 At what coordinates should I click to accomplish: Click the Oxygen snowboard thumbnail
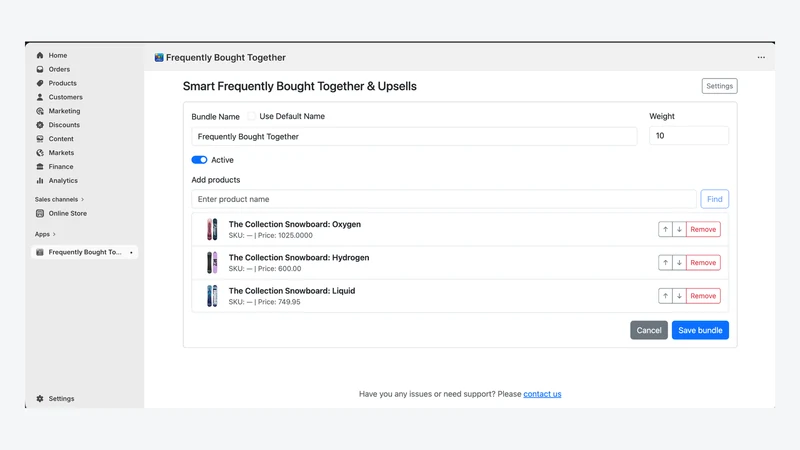click(x=212, y=230)
